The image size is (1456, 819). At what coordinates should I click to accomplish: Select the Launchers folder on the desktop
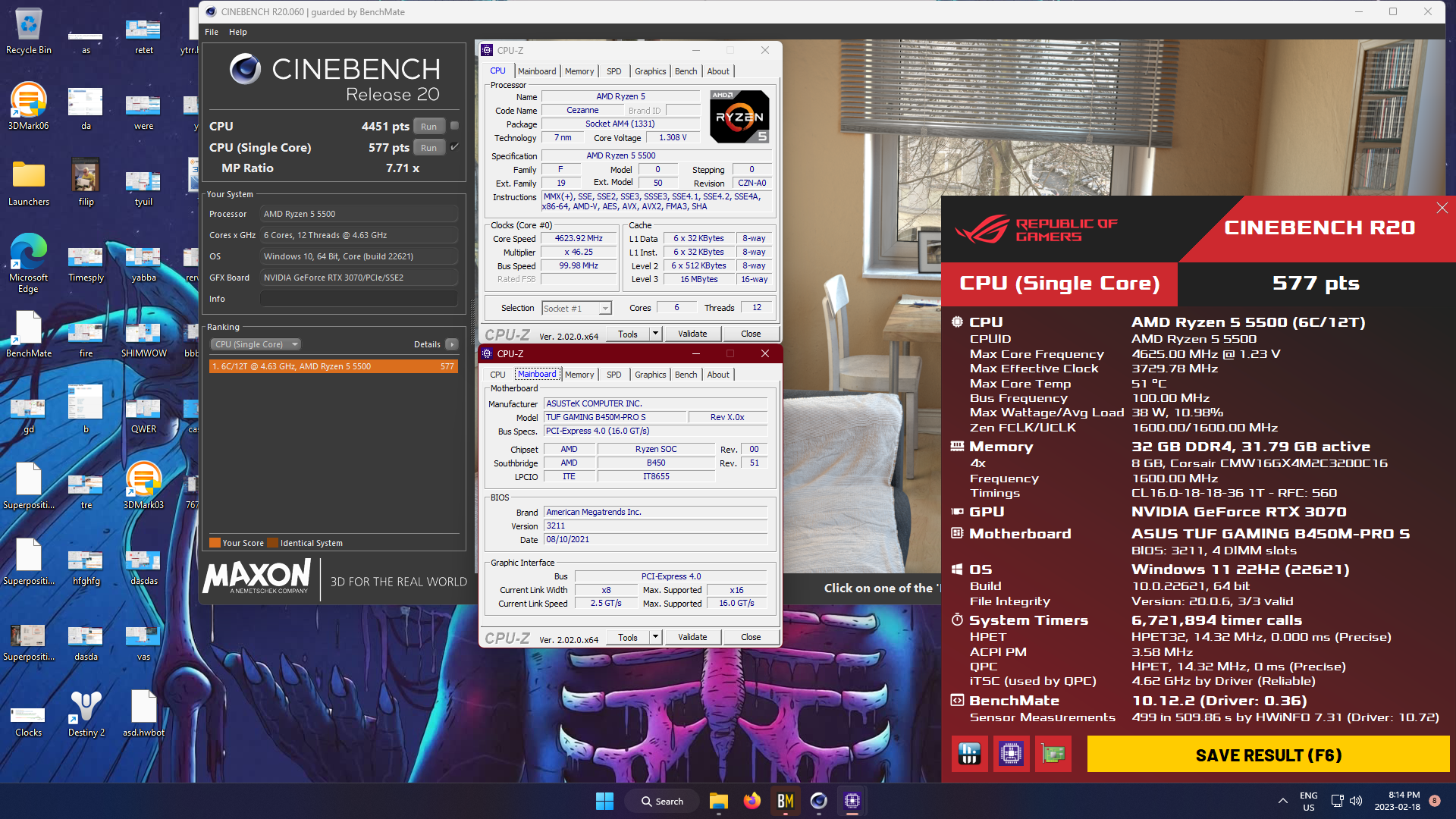pyautogui.click(x=29, y=182)
